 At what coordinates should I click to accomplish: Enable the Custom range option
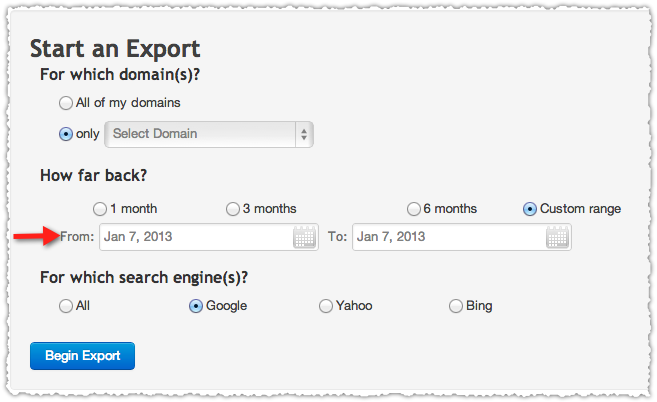pyautogui.click(x=530, y=209)
